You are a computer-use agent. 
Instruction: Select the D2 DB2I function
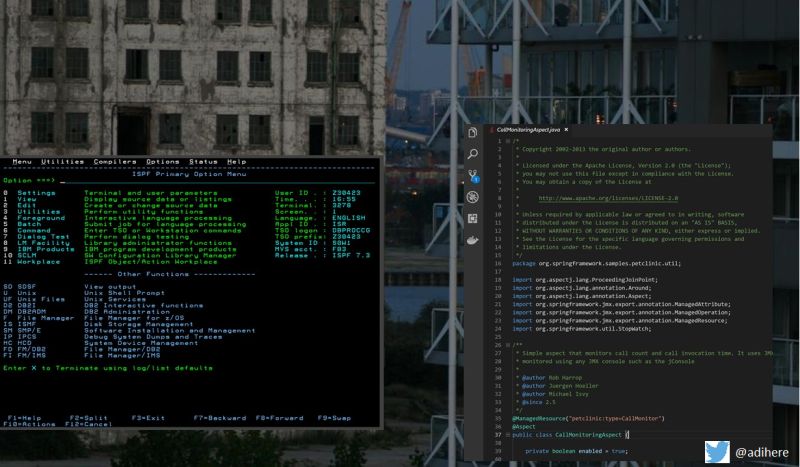click(20, 305)
